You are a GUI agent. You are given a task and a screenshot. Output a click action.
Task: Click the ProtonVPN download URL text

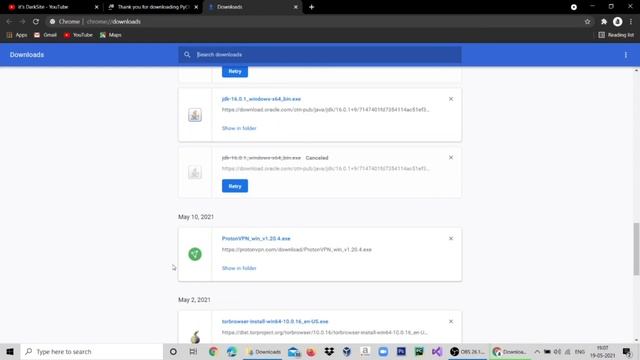pyautogui.click(x=297, y=249)
